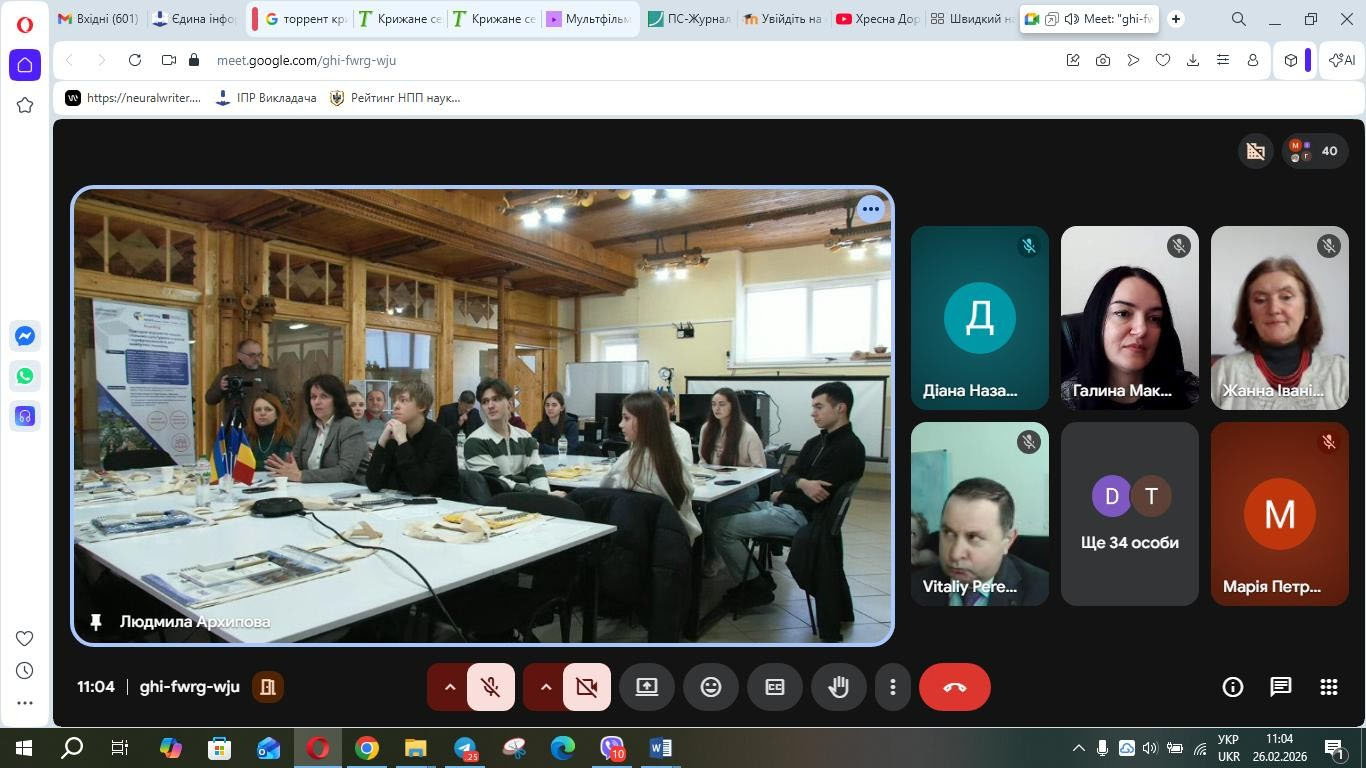Expand video settings arrow beside camera
The width and height of the screenshot is (1366, 768).
click(x=546, y=687)
